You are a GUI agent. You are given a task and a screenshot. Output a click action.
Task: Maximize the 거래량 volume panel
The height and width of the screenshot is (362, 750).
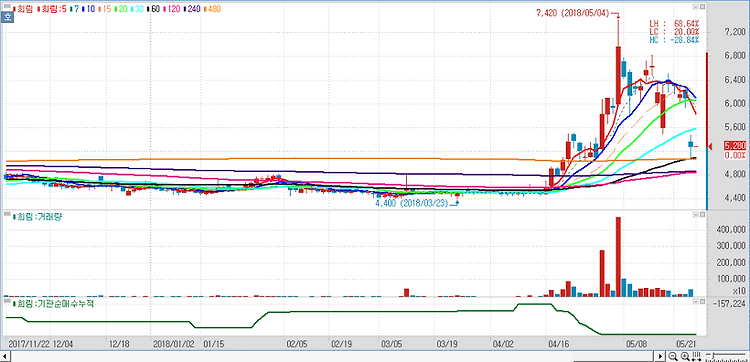(702, 216)
